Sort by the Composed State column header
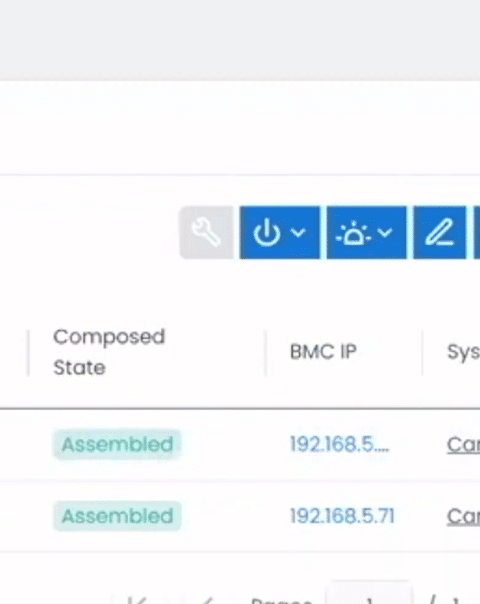This screenshot has width=480, height=604. tap(109, 352)
